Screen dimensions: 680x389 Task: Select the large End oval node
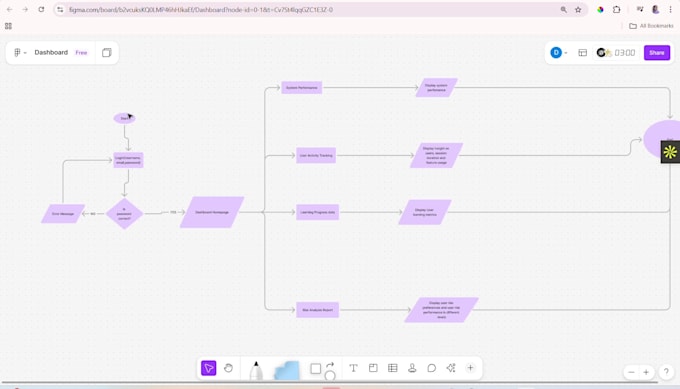pyautogui.click(x=661, y=139)
